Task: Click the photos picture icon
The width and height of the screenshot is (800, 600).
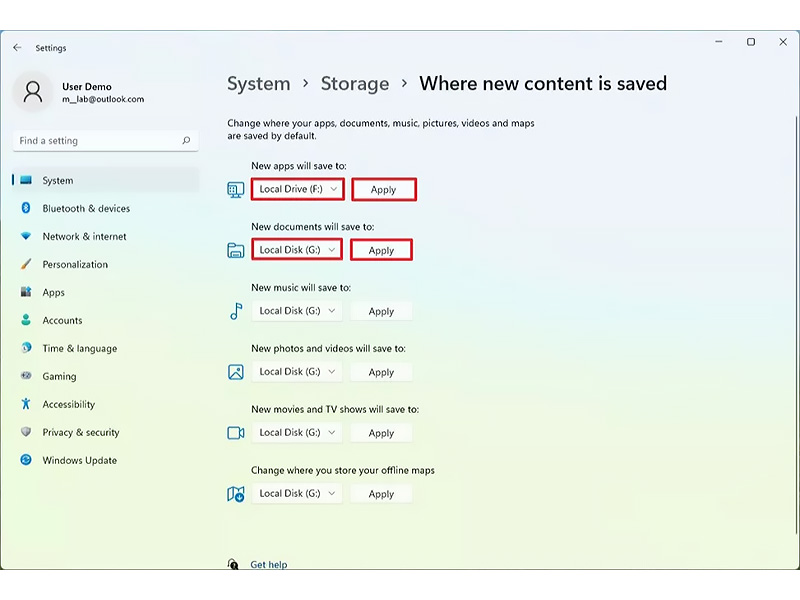Action: pyautogui.click(x=236, y=372)
